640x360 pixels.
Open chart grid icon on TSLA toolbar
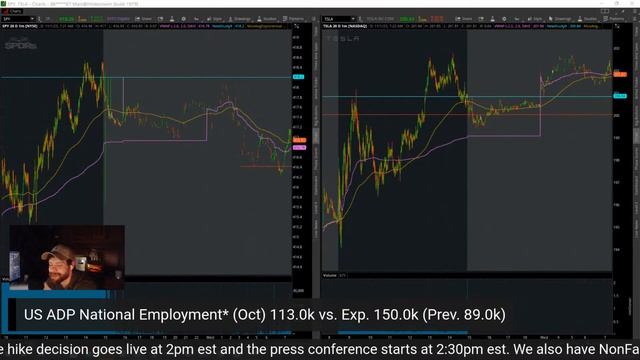tap(481, 19)
